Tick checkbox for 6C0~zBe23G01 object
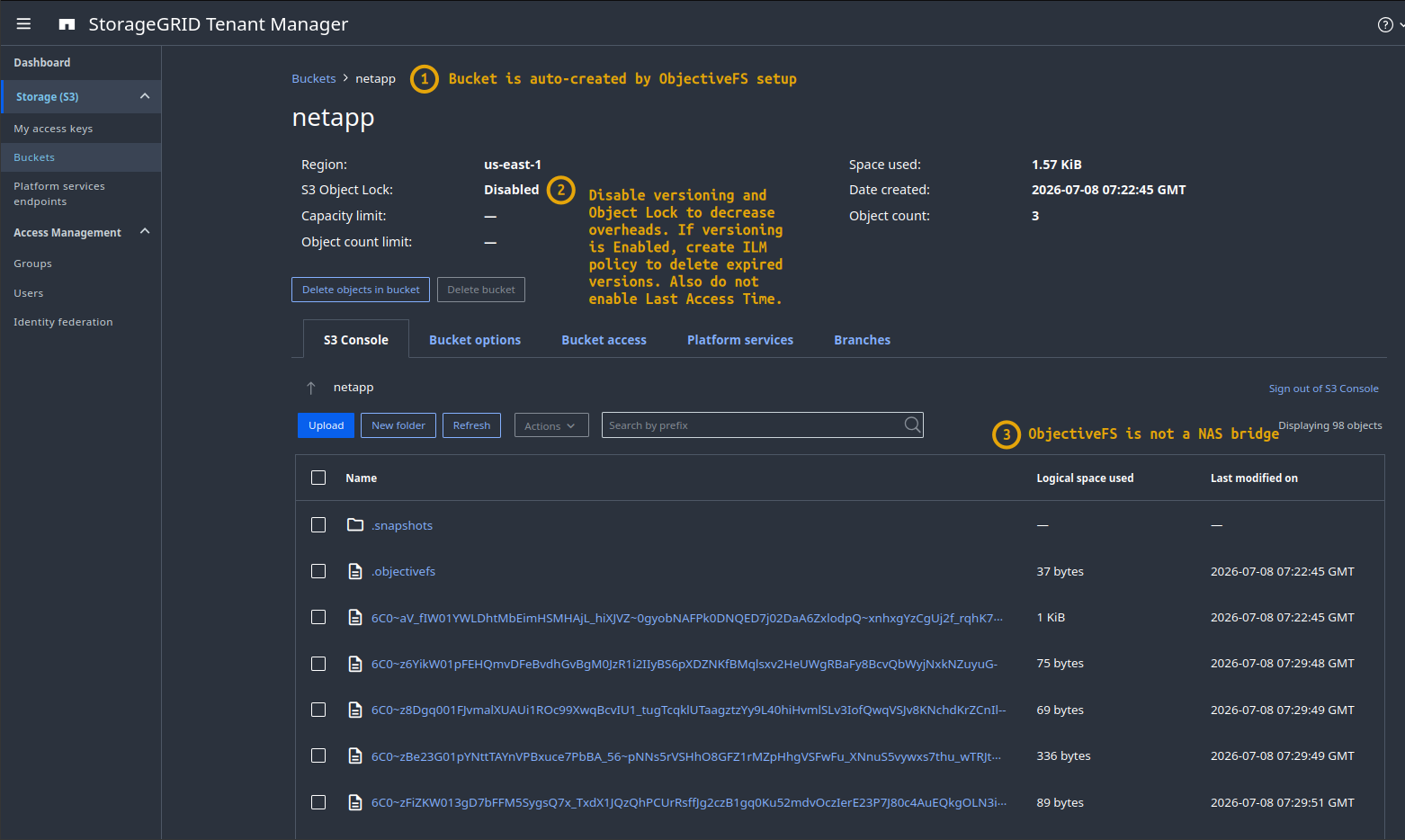Screen dimensions: 1405x840 (x=318, y=755)
